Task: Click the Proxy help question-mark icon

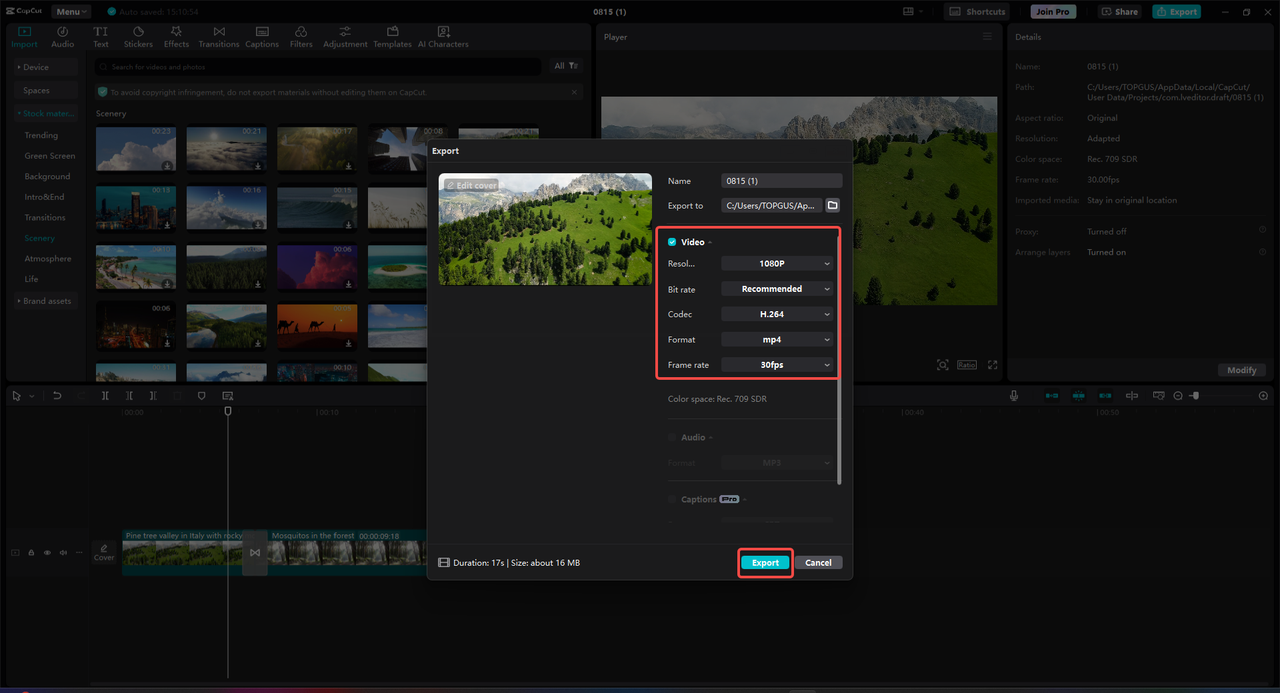Action: pos(1263,231)
